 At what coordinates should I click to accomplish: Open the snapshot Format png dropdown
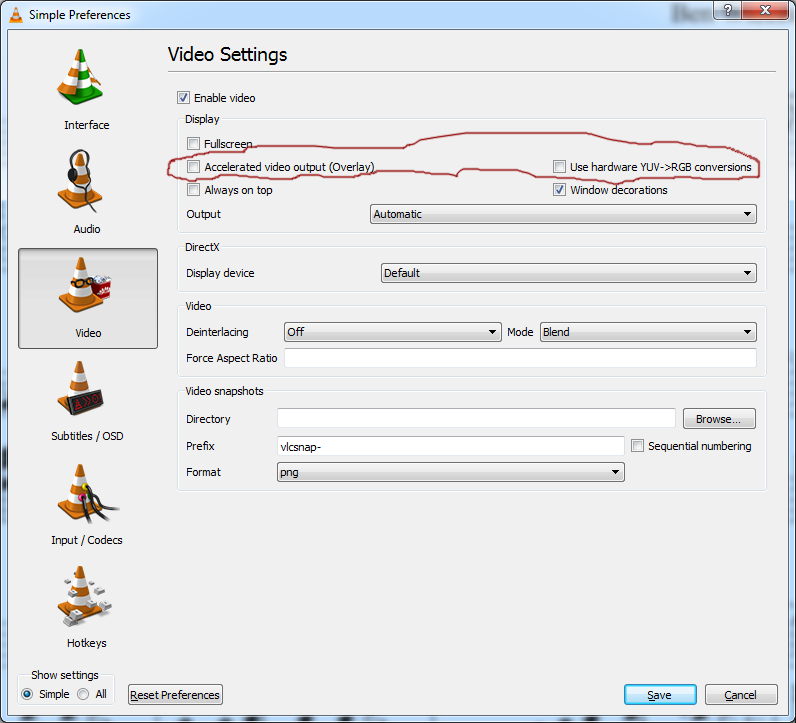450,472
